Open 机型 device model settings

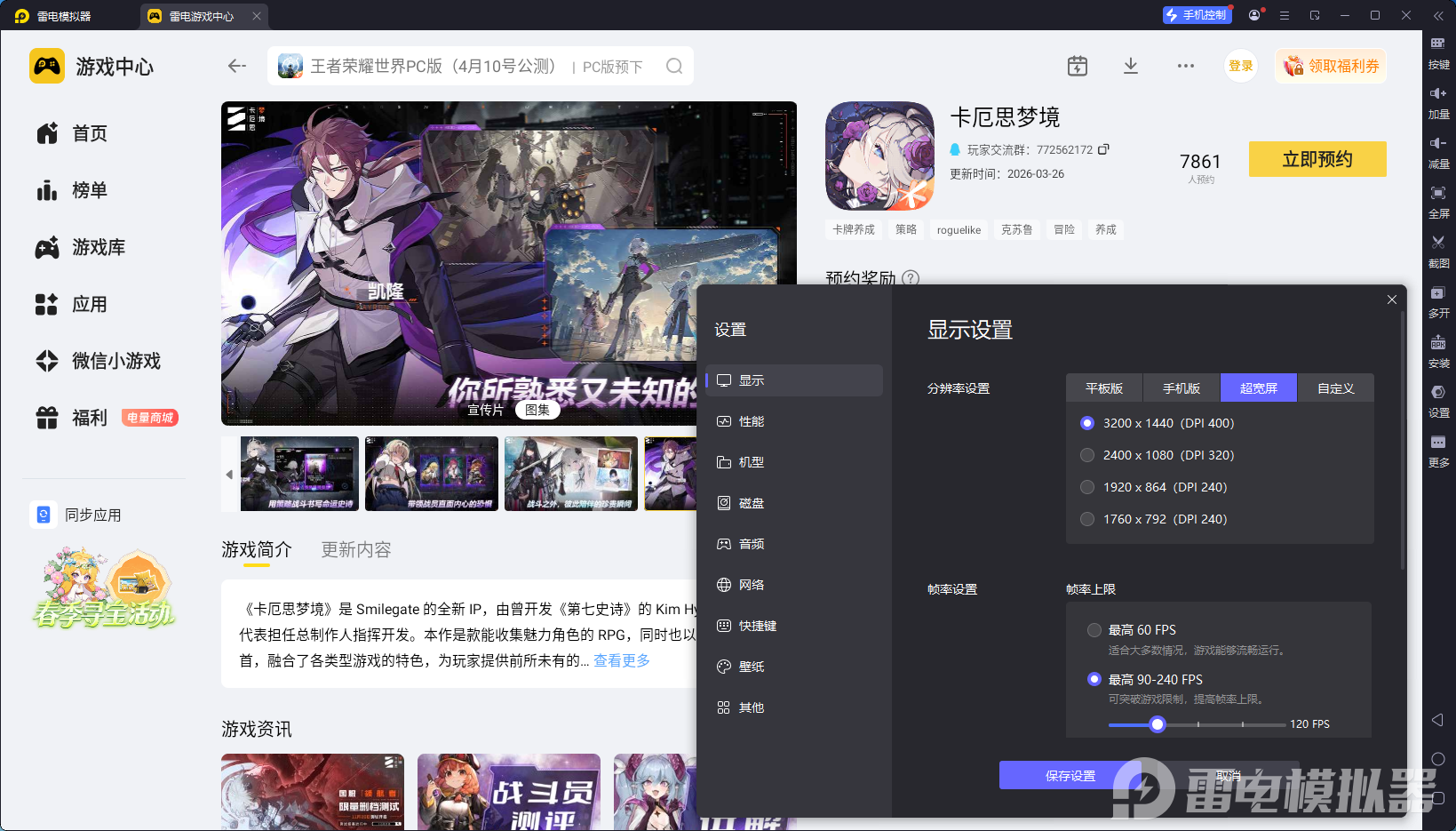794,462
